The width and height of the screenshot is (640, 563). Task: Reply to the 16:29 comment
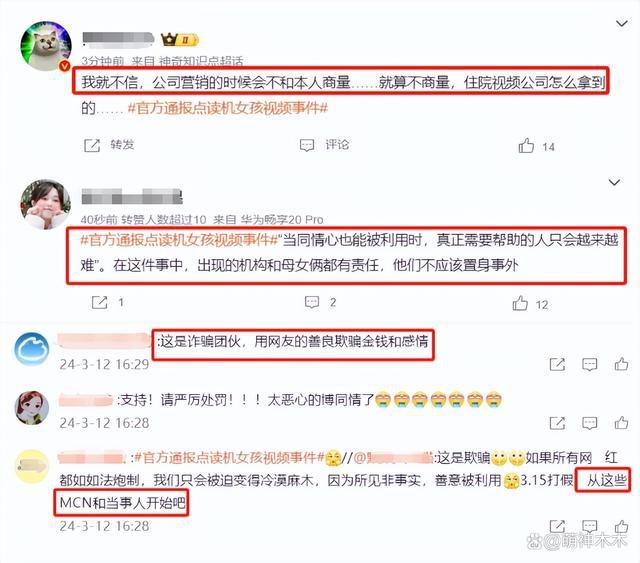point(589,364)
